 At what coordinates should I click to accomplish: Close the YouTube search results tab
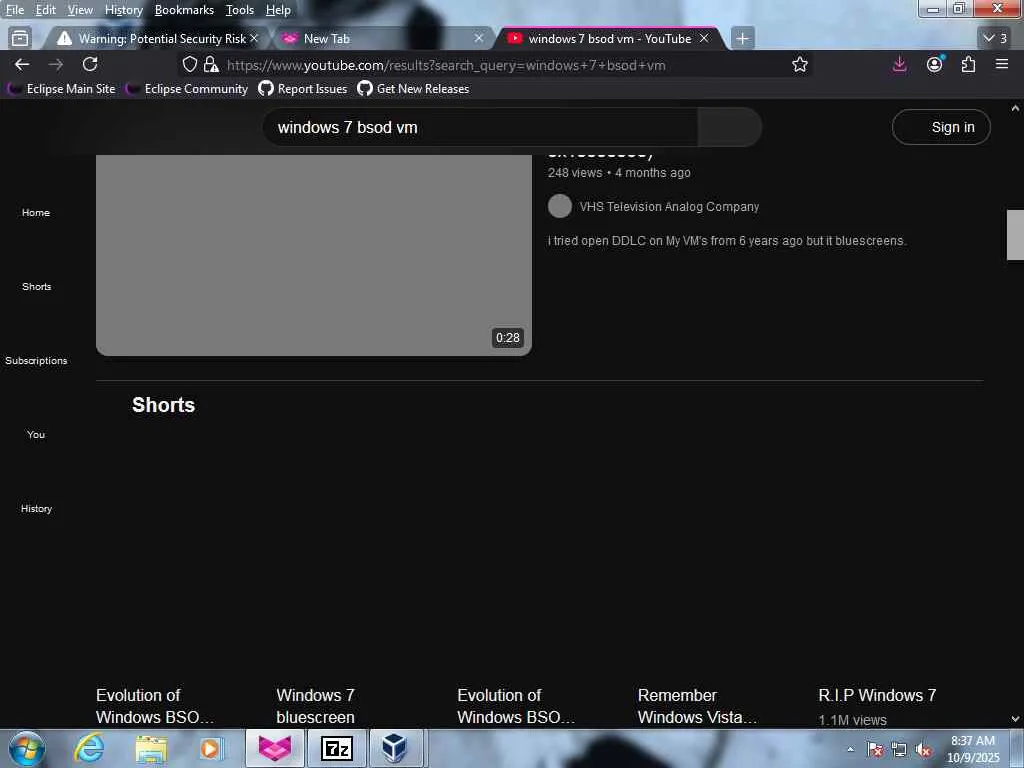(704, 39)
